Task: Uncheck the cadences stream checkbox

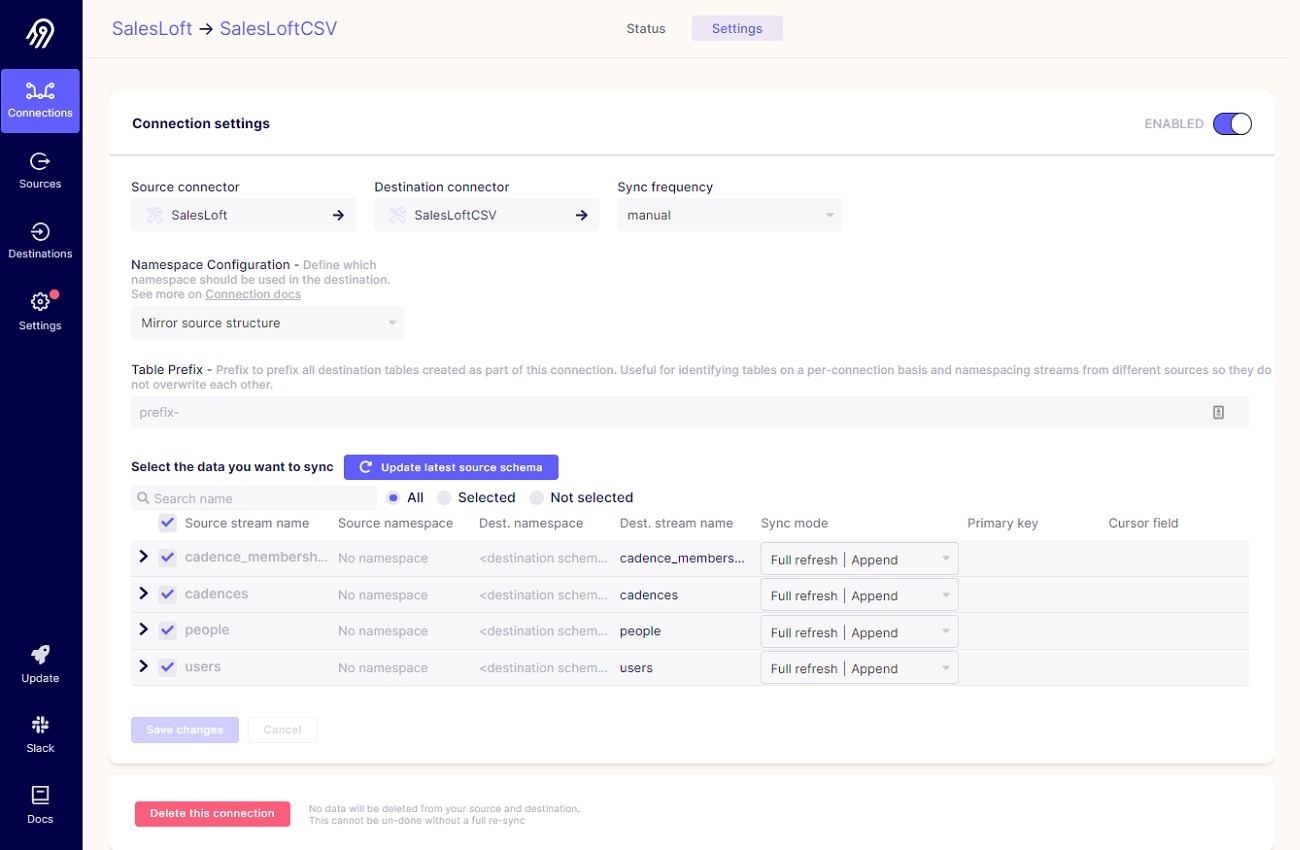Action: [x=168, y=594]
